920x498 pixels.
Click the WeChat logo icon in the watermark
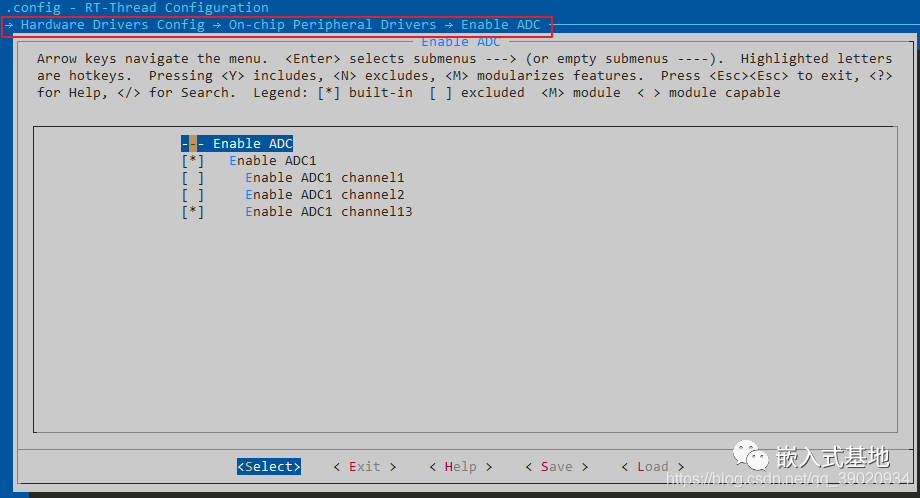753,456
